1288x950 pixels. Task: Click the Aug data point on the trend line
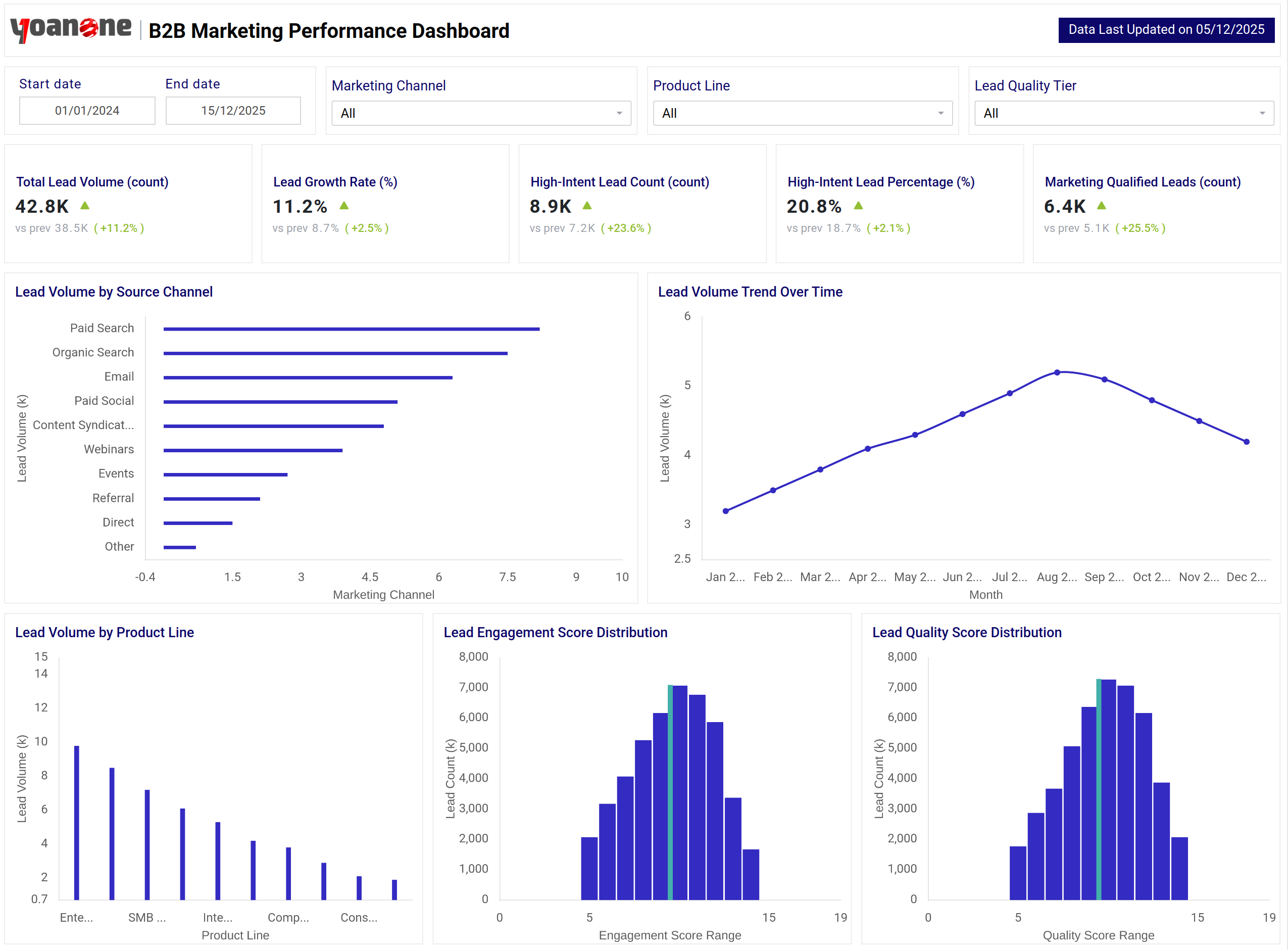(x=1056, y=372)
